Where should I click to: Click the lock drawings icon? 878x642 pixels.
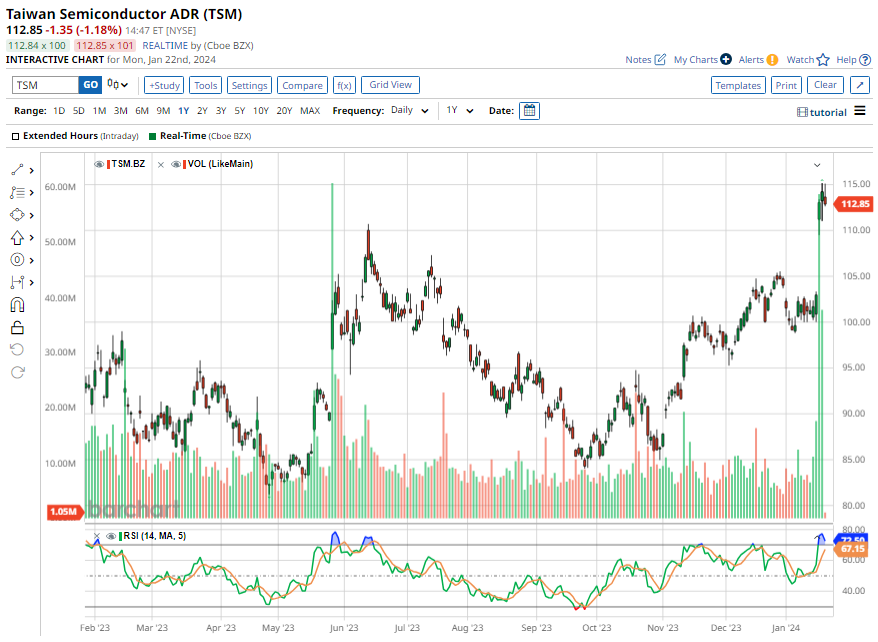tap(17, 327)
